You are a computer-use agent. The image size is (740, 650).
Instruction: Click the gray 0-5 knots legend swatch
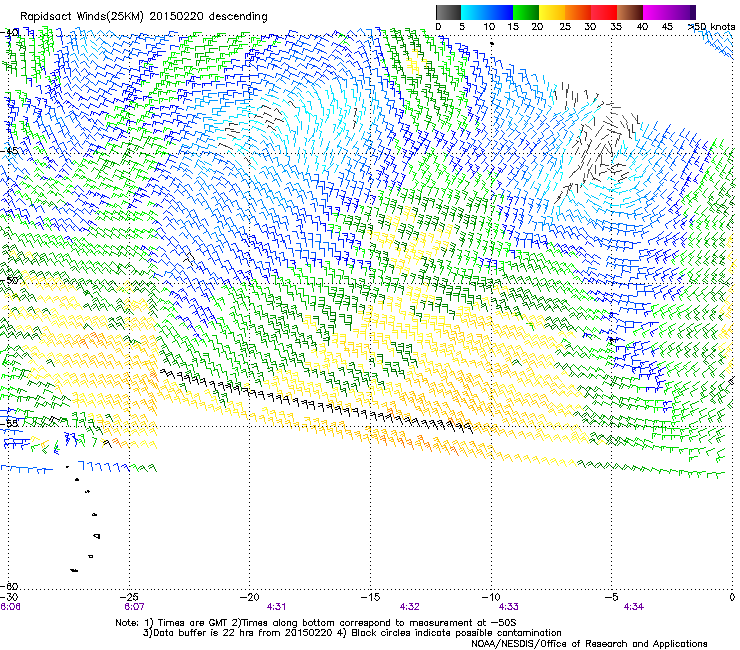[x=448, y=12]
